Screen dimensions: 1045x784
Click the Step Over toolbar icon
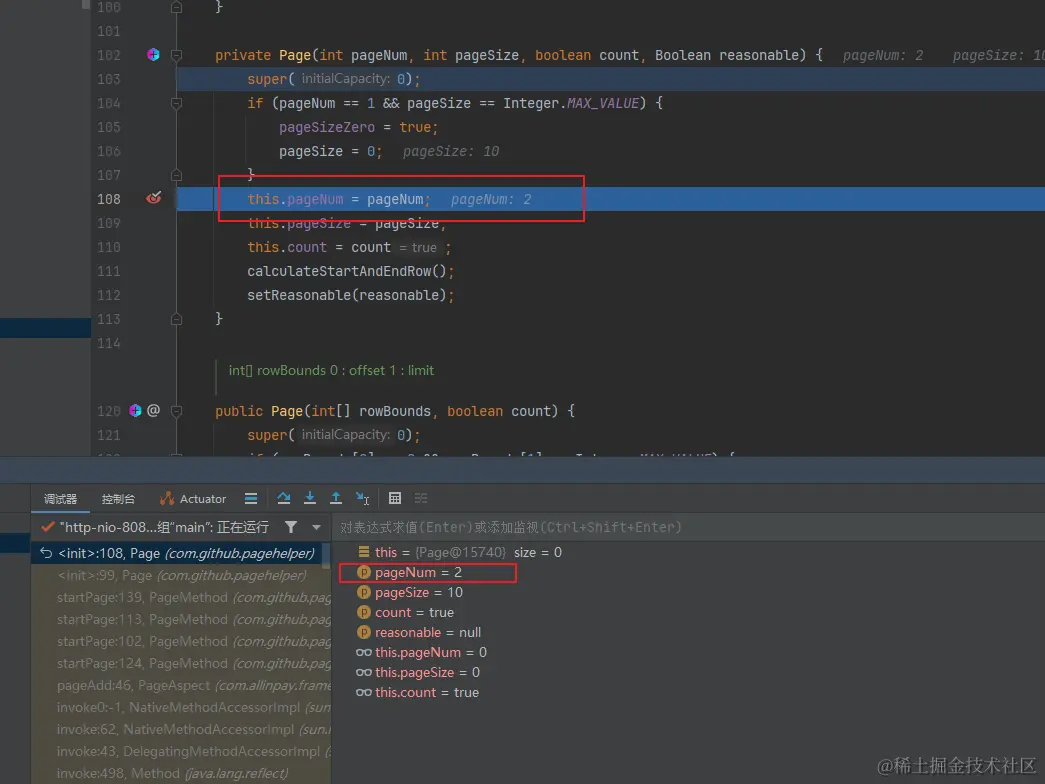pos(283,498)
